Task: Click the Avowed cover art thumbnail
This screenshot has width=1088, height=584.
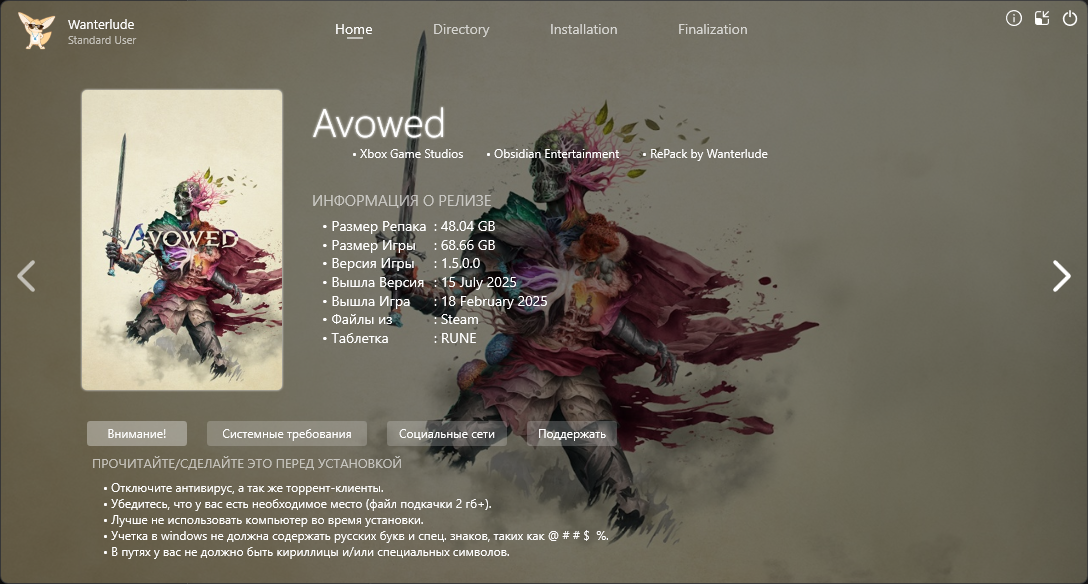Action: coord(182,240)
